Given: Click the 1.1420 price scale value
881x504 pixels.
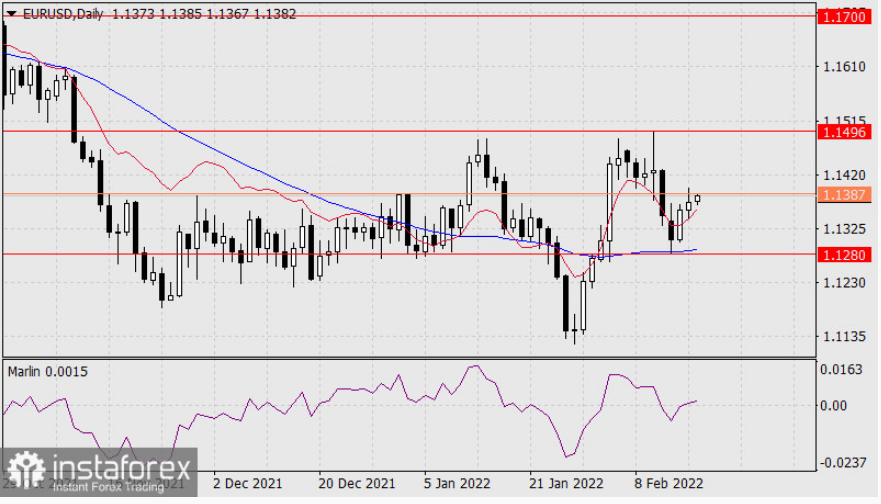Looking at the screenshot, I should pyautogui.click(x=844, y=175).
